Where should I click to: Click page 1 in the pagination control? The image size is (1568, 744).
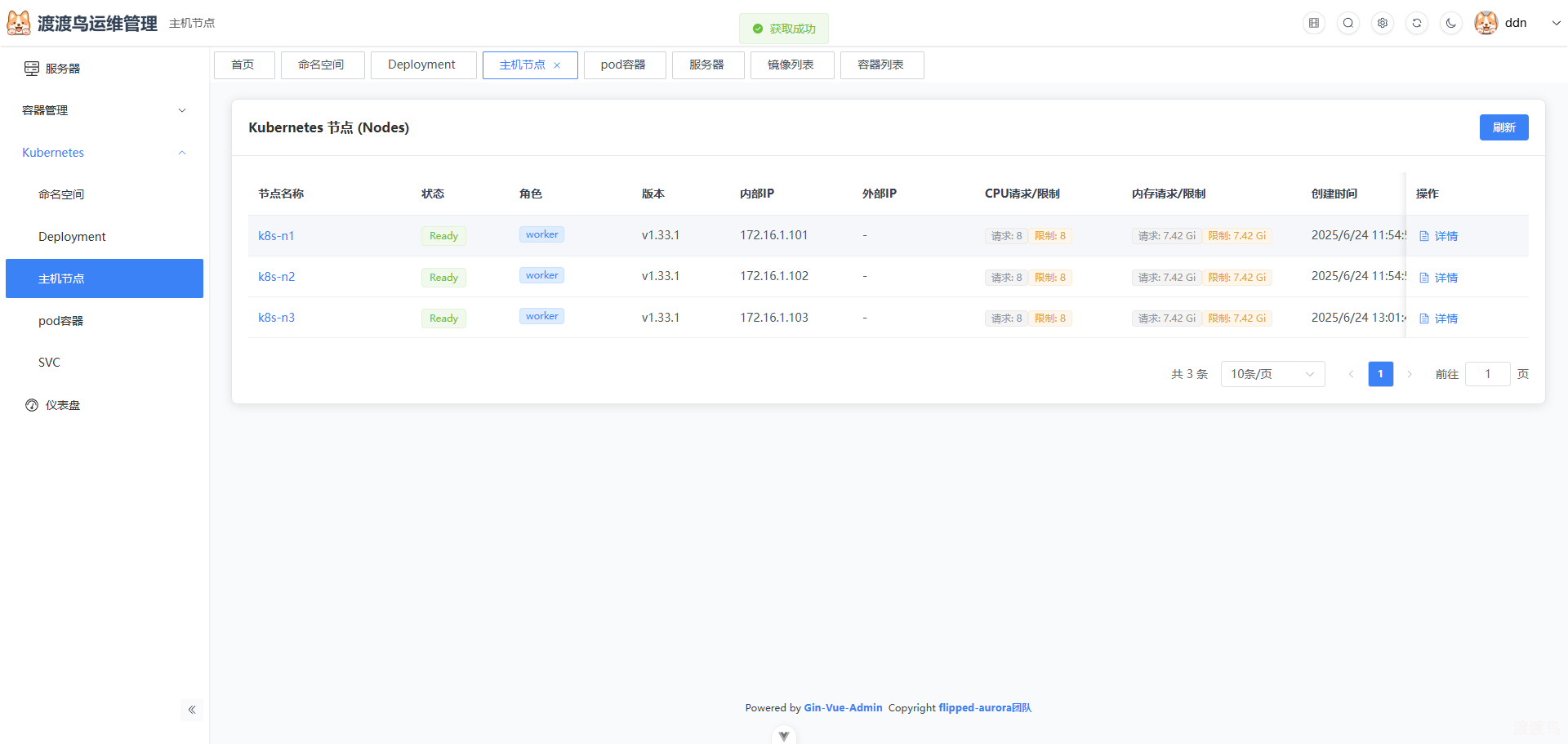[1380, 373]
